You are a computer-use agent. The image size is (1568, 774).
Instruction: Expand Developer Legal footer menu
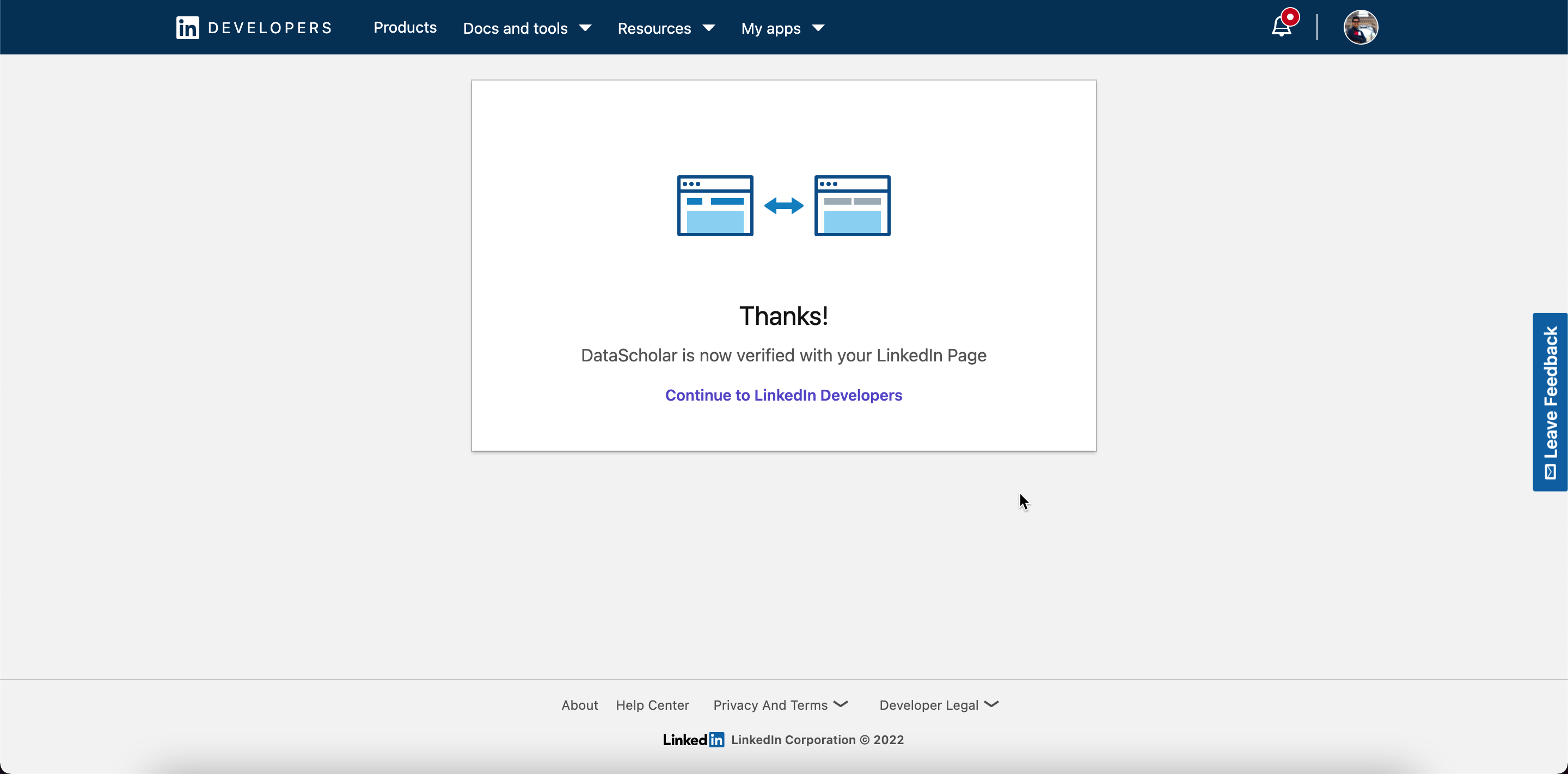939,705
